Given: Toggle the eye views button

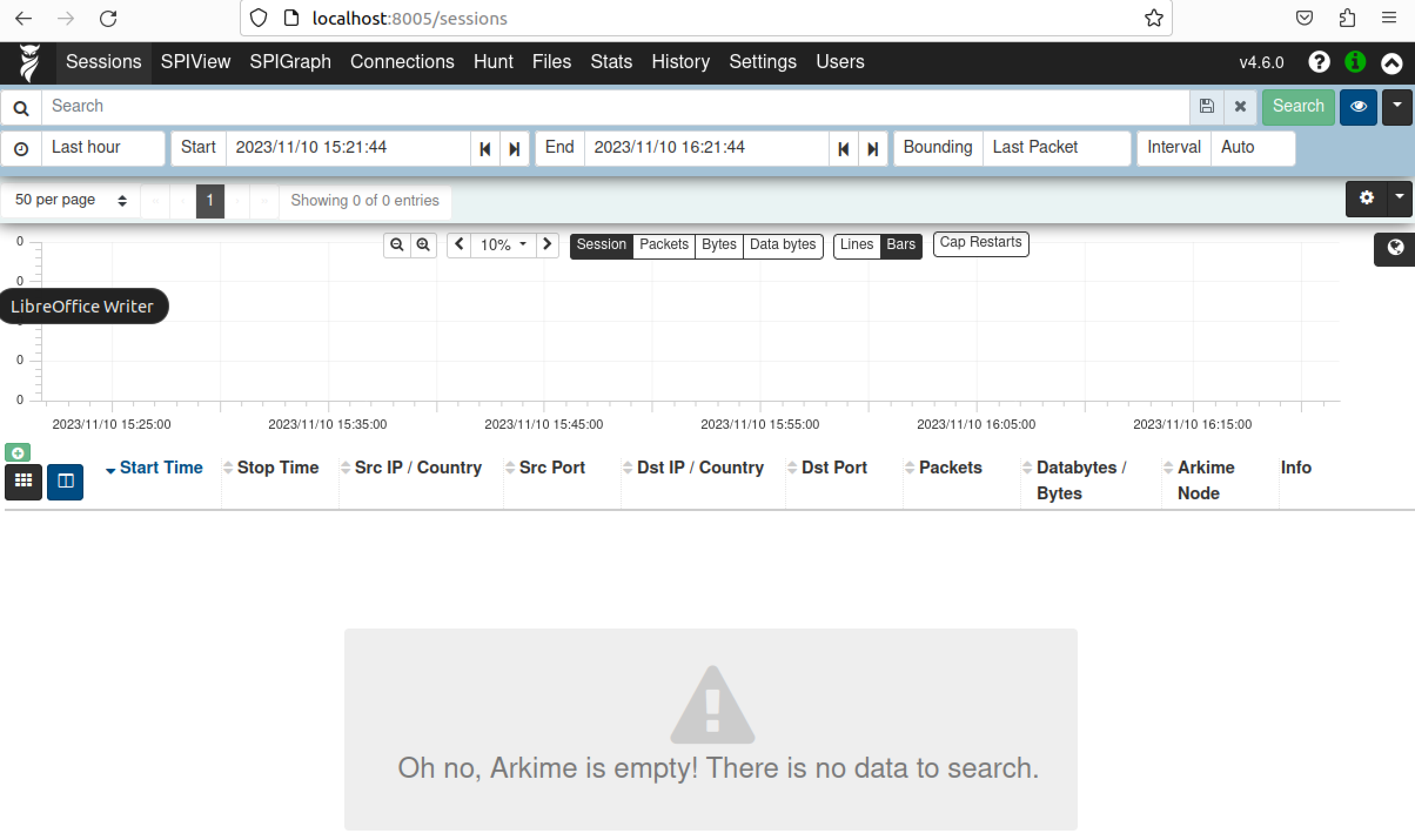Looking at the screenshot, I should coord(1358,106).
